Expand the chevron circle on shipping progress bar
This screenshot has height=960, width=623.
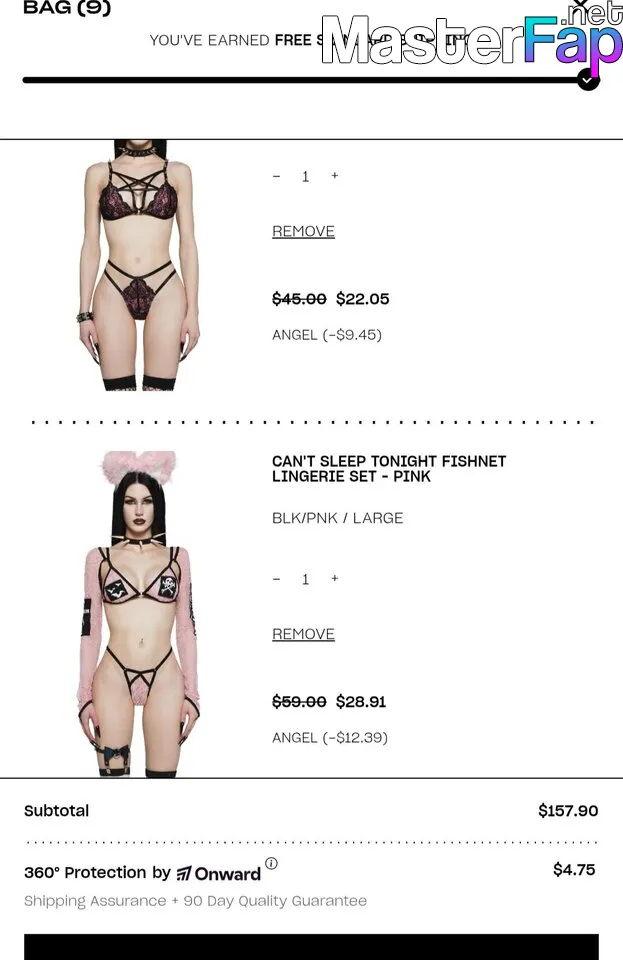[x=588, y=80]
